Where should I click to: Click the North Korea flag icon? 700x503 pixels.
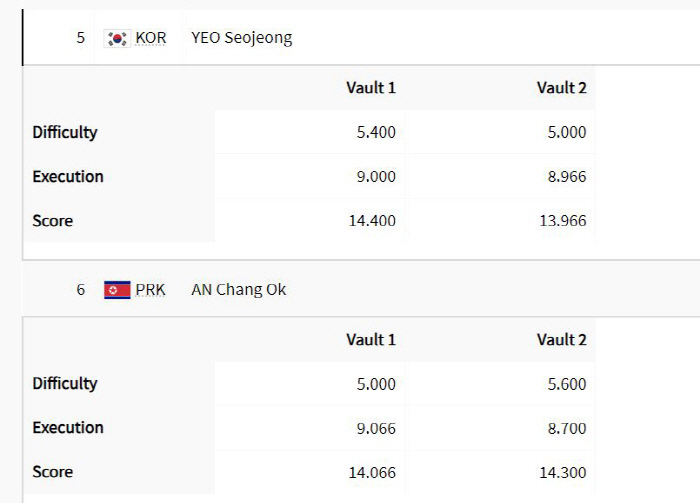point(117,290)
